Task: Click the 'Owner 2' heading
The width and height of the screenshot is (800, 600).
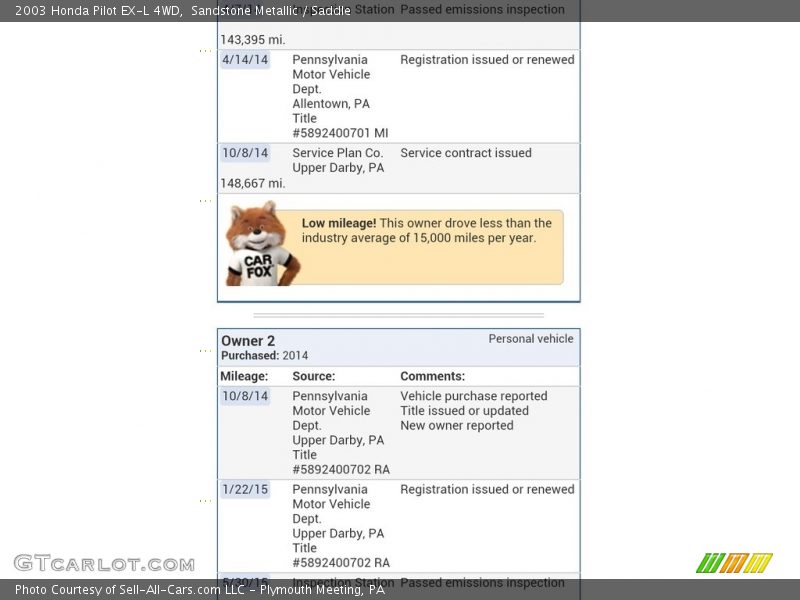Action: 248,341
